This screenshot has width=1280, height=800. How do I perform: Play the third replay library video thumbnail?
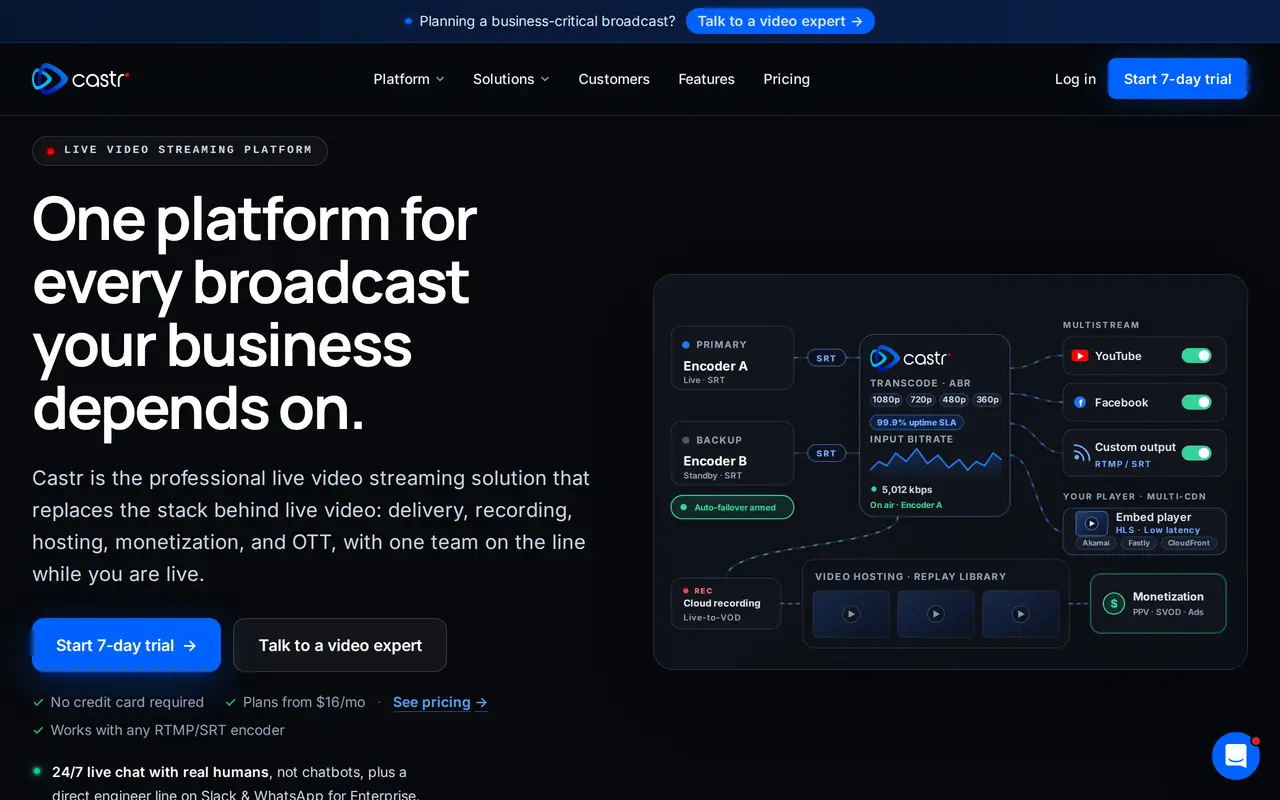1020,614
